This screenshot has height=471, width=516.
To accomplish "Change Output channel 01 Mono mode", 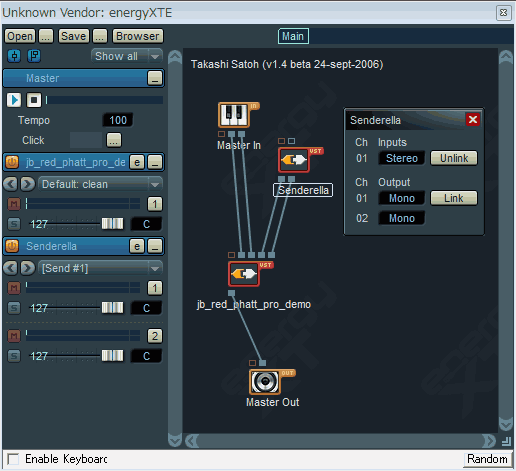I will click(x=402, y=198).
